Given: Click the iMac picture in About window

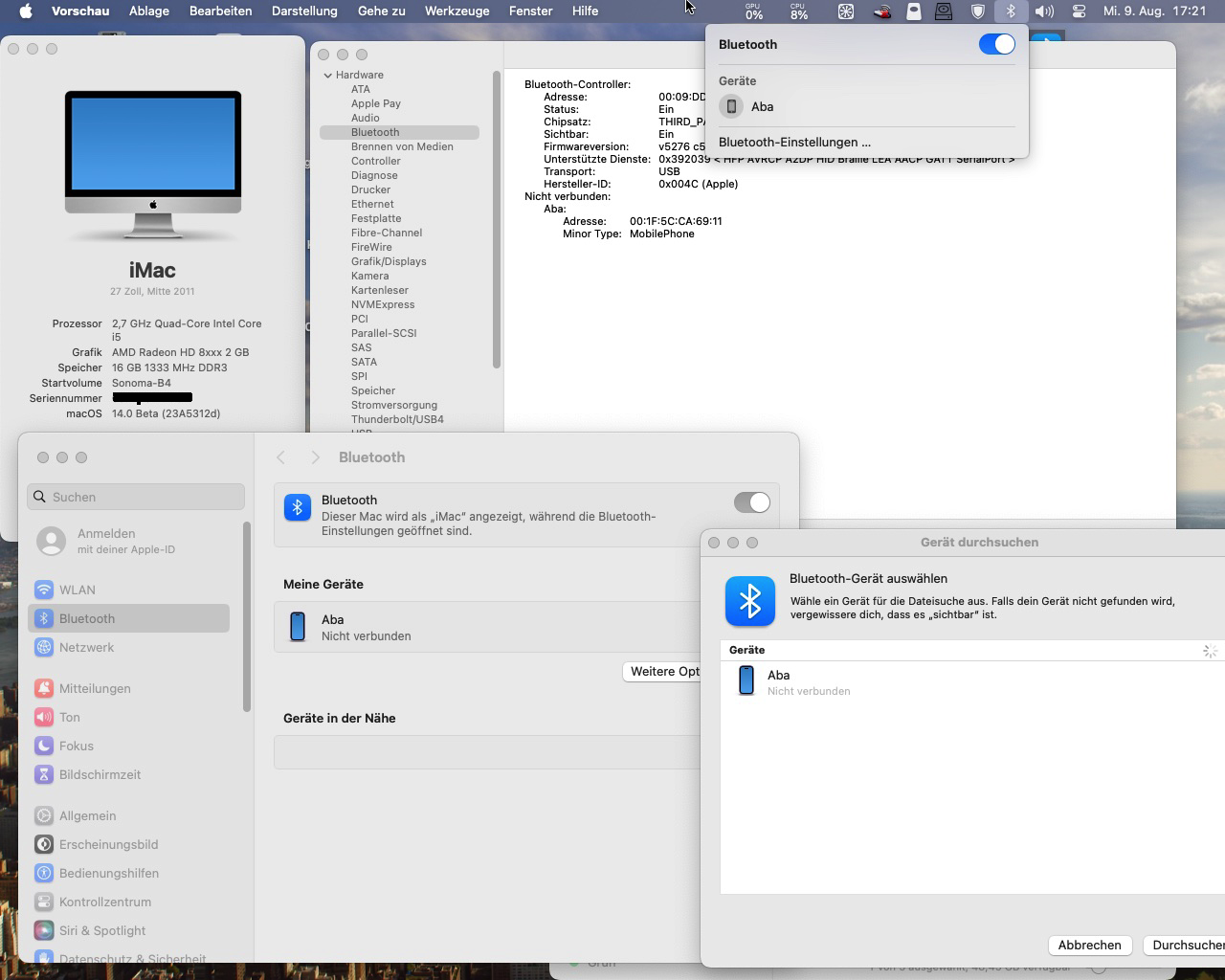Looking at the screenshot, I should click(153, 165).
